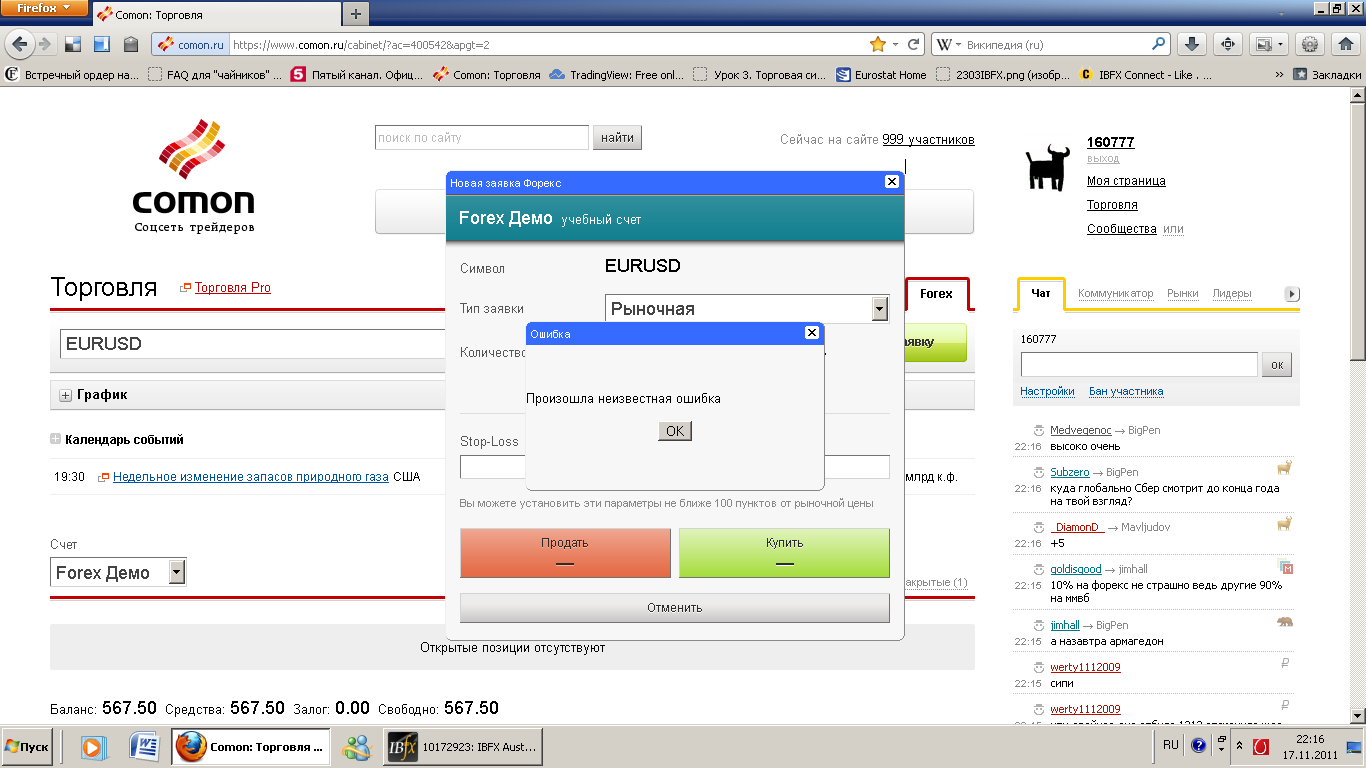Go back with the Firefox back arrow
Screen dimensions: 1366x768
pos(19,44)
